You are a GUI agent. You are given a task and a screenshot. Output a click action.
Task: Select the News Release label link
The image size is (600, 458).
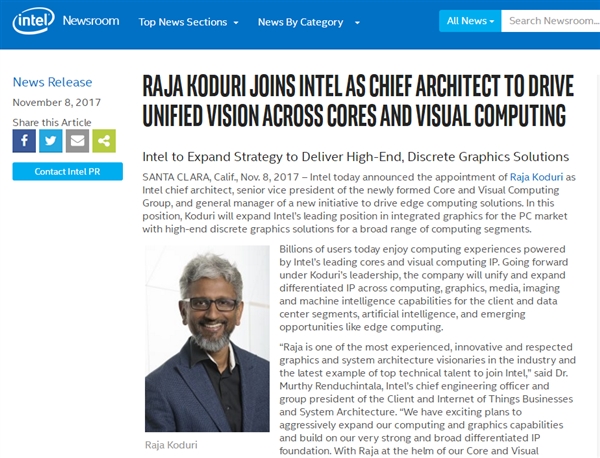pyautogui.click(x=52, y=82)
